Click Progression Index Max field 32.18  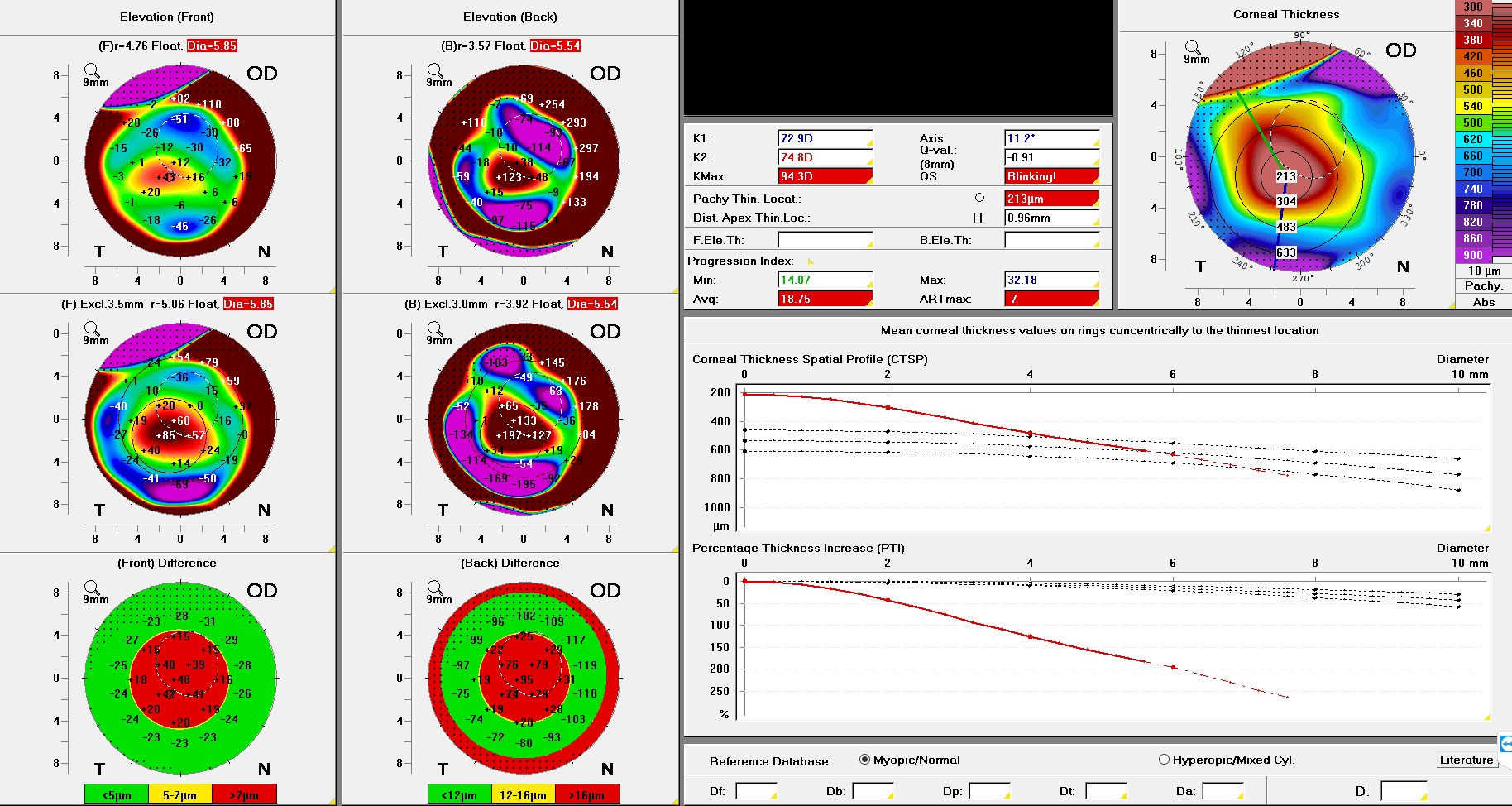pyautogui.click(x=1052, y=280)
